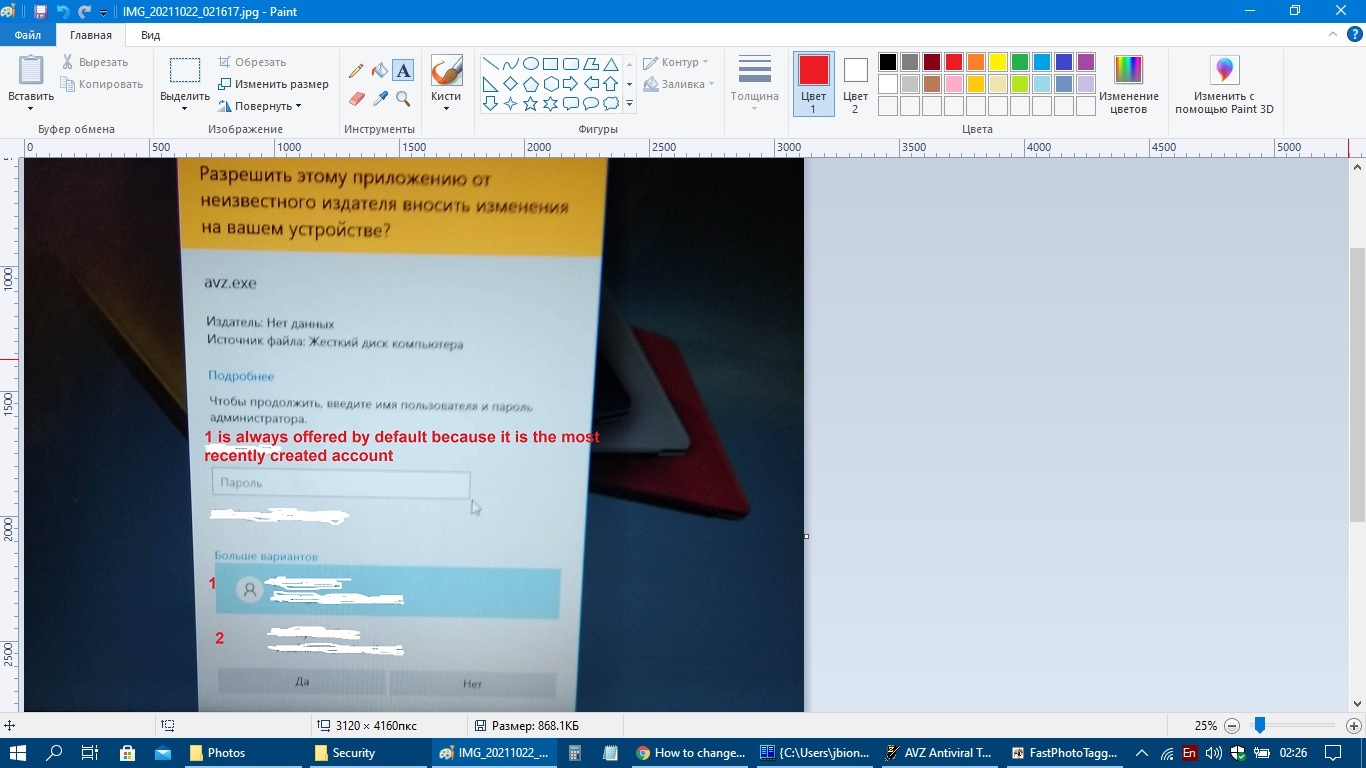
Task: Choose the Five-point star shape
Action: click(x=531, y=104)
